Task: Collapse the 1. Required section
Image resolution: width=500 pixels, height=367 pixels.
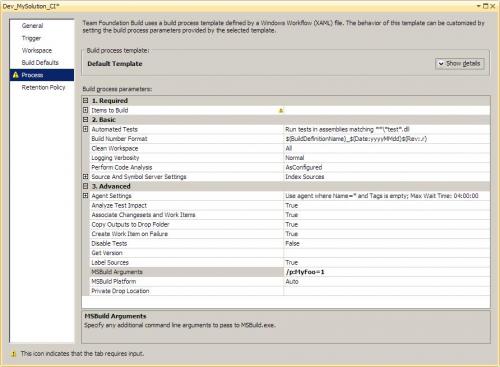Action: (86, 100)
